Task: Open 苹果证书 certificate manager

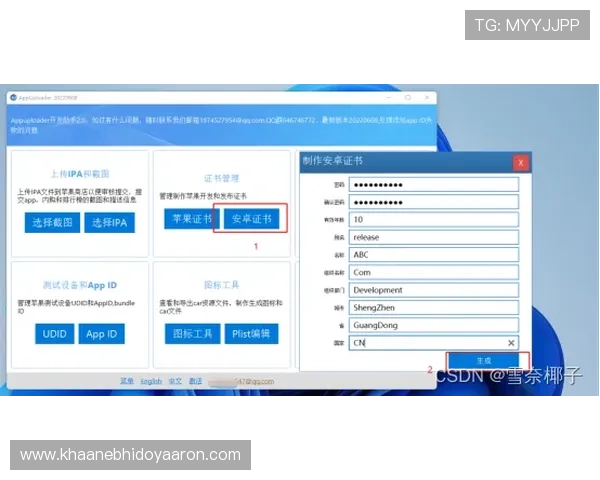Action: tap(189, 219)
